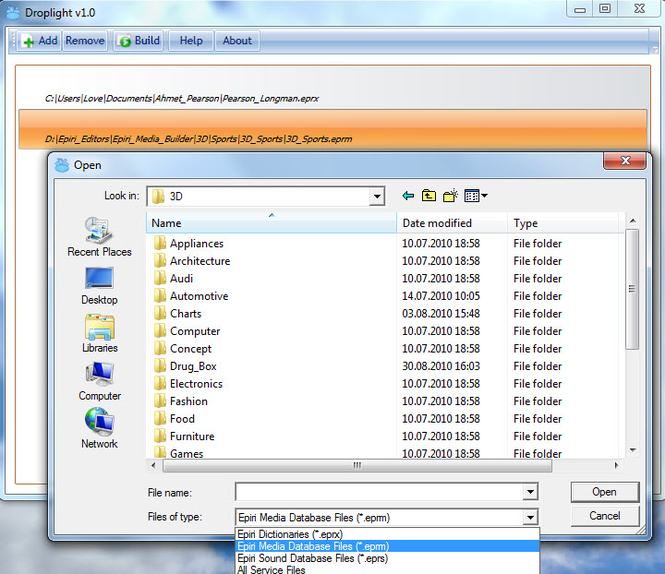The image size is (665, 574).
Task: Click the Cancel button
Action: 605,516
